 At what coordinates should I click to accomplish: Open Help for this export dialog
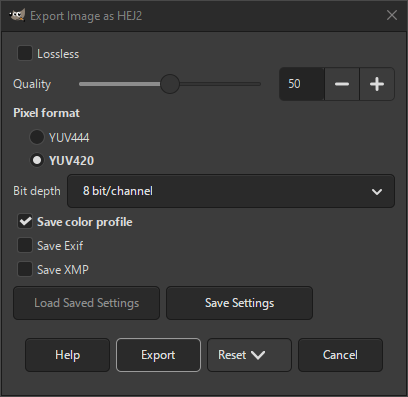pos(67,355)
